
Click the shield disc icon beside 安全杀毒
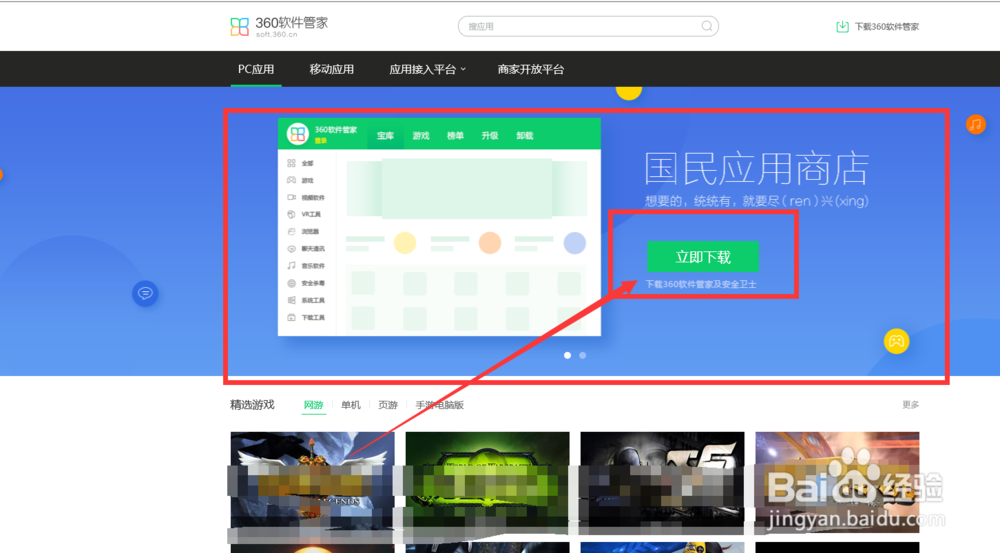(291, 283)
